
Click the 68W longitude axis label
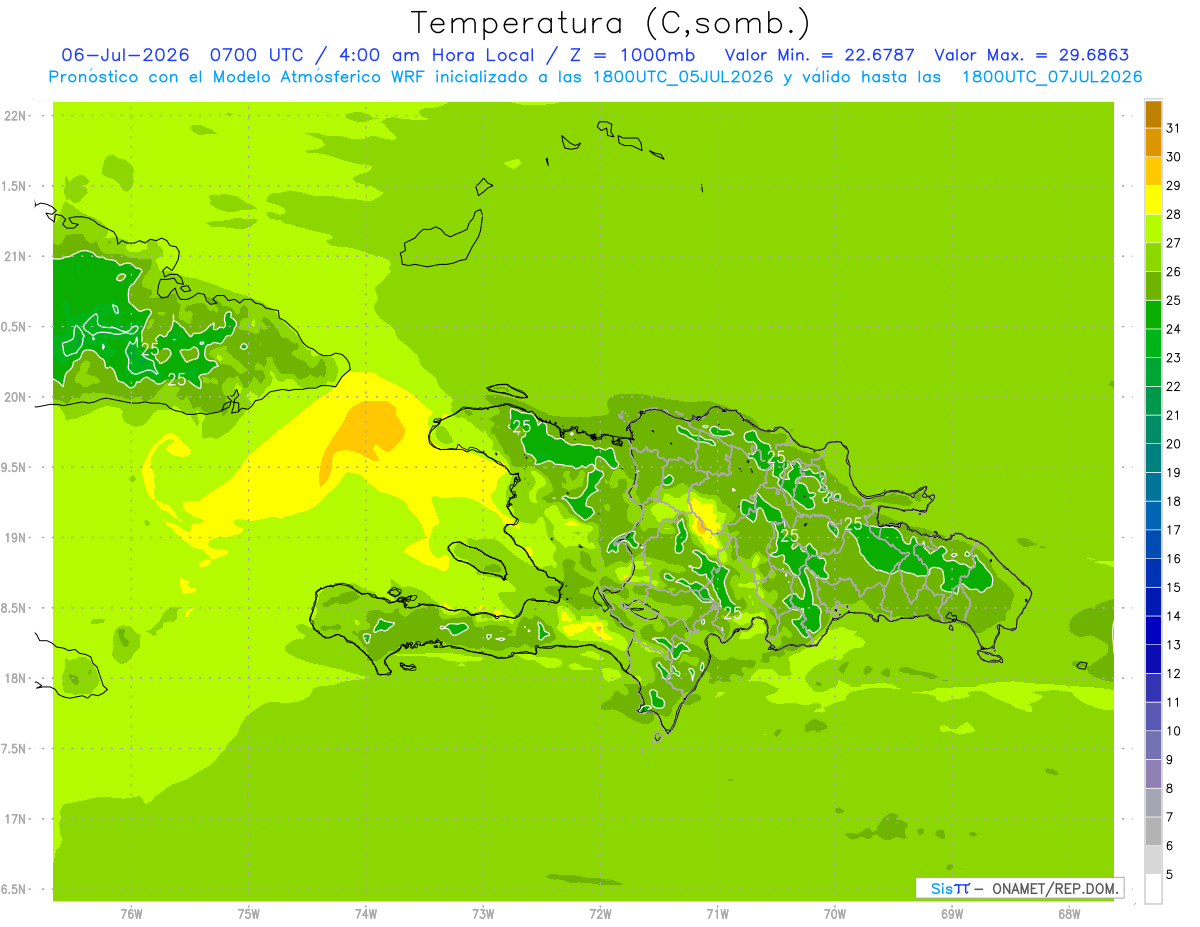1069,913
